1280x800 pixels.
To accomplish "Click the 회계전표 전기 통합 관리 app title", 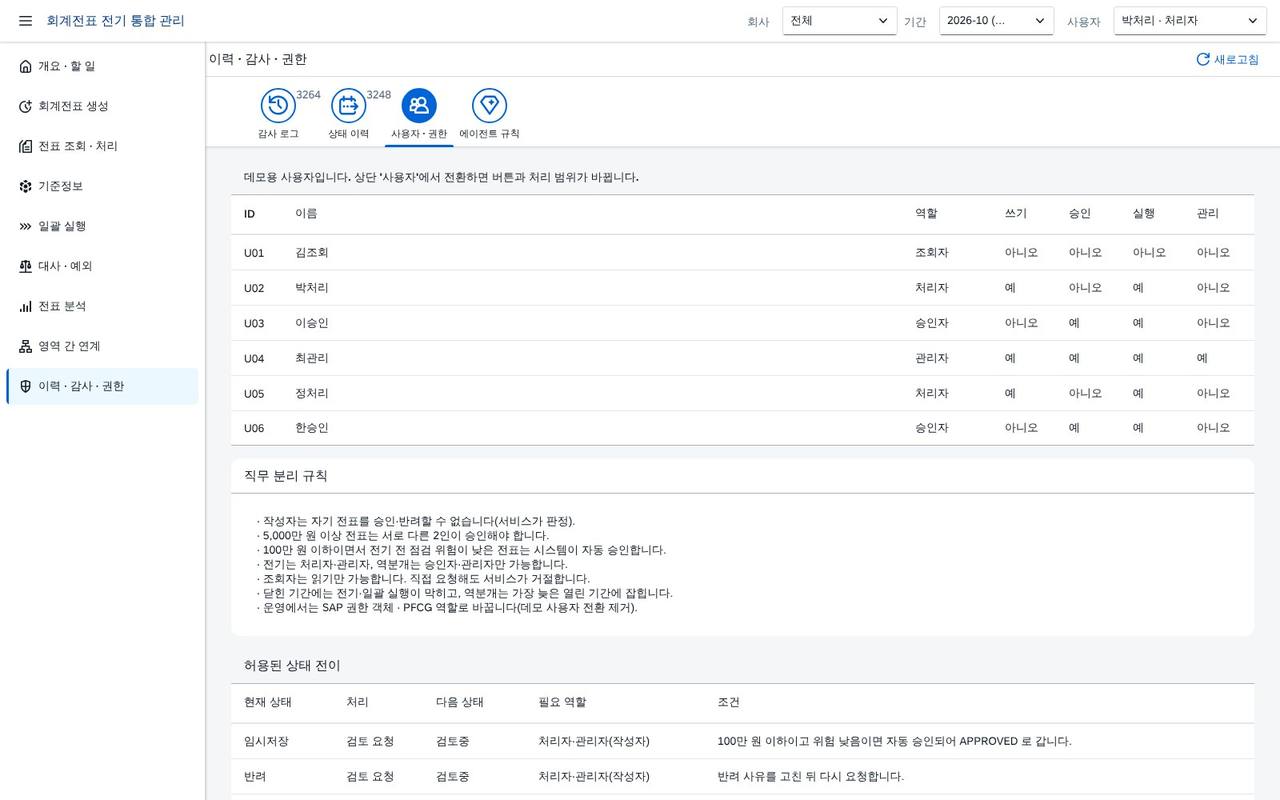I will (x=115, y=21).
